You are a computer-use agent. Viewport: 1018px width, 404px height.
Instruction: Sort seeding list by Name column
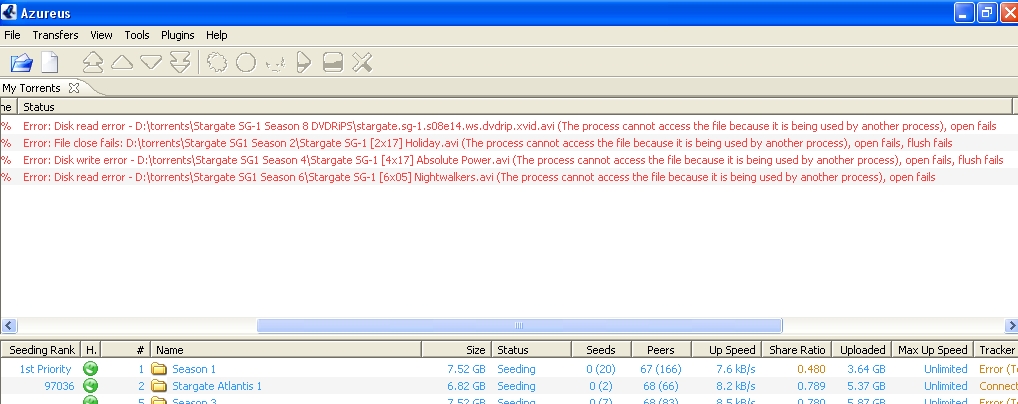point(286,349)
